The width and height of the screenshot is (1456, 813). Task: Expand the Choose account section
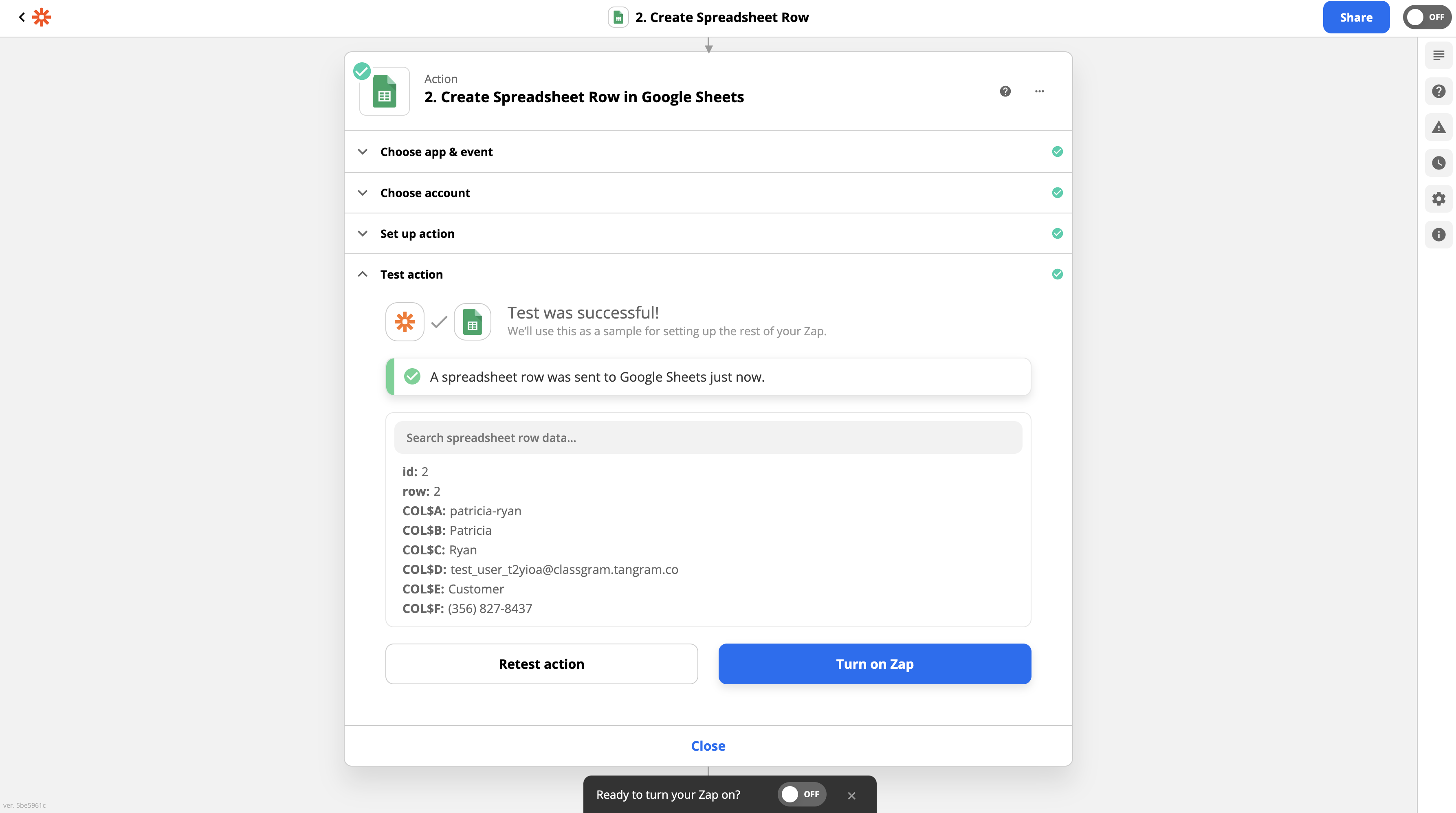coord(708,193)
